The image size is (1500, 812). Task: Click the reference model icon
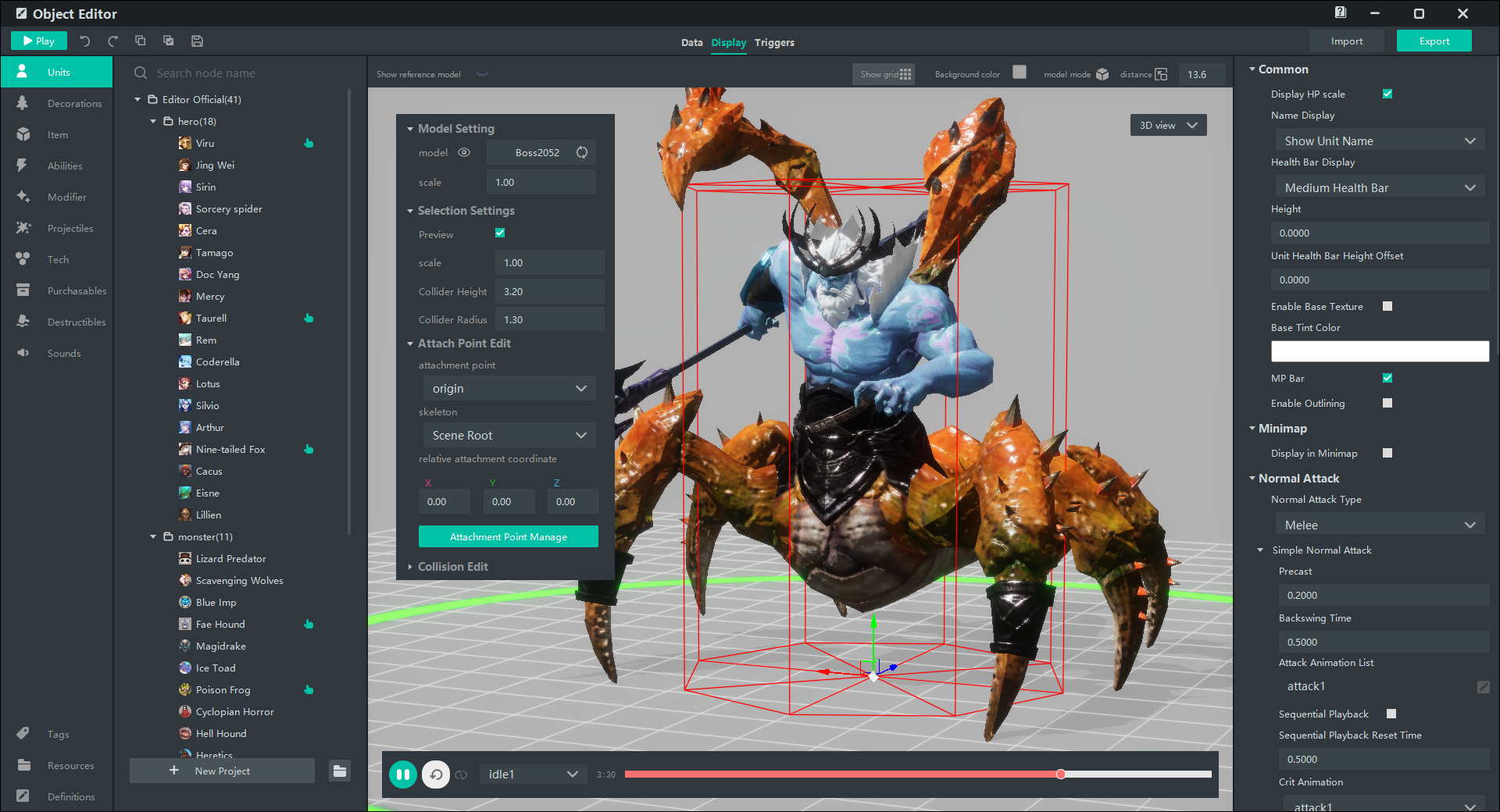click(482, 74)
